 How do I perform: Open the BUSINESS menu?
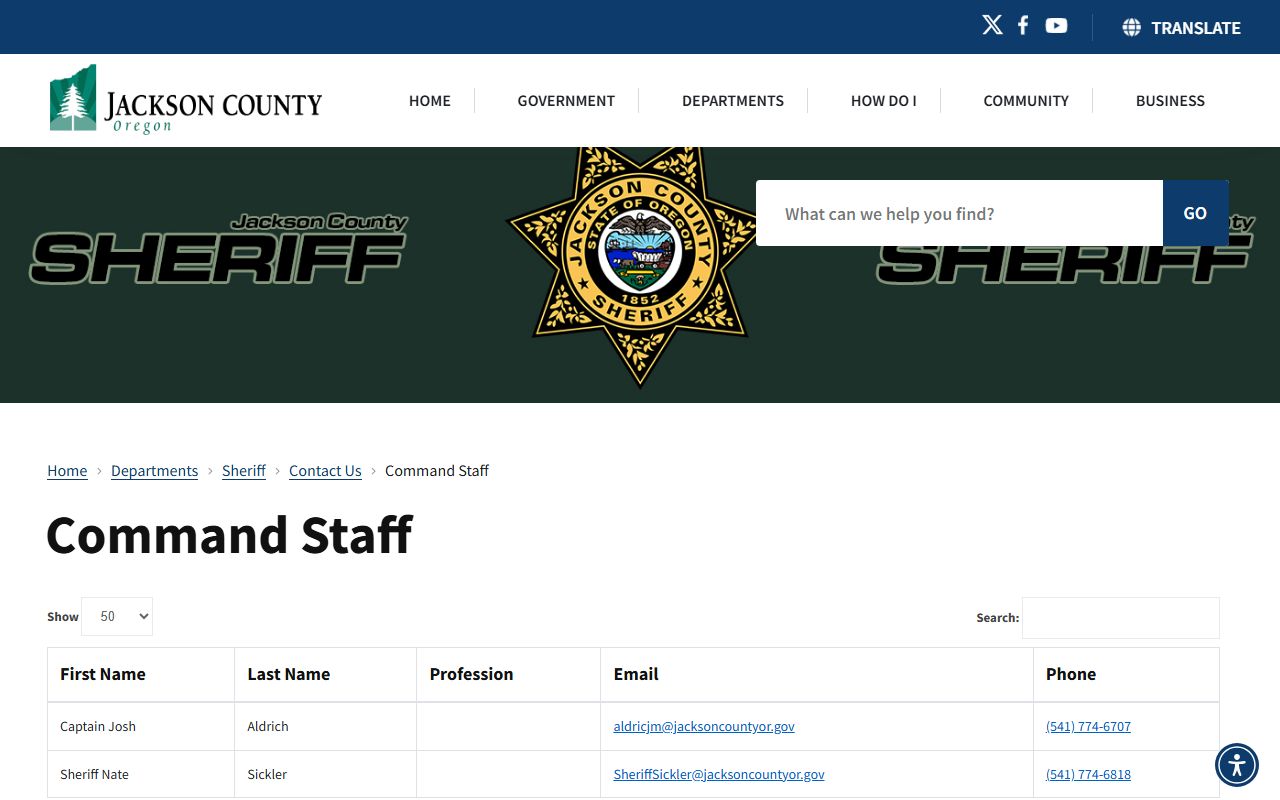click(x=1170, y=100)
